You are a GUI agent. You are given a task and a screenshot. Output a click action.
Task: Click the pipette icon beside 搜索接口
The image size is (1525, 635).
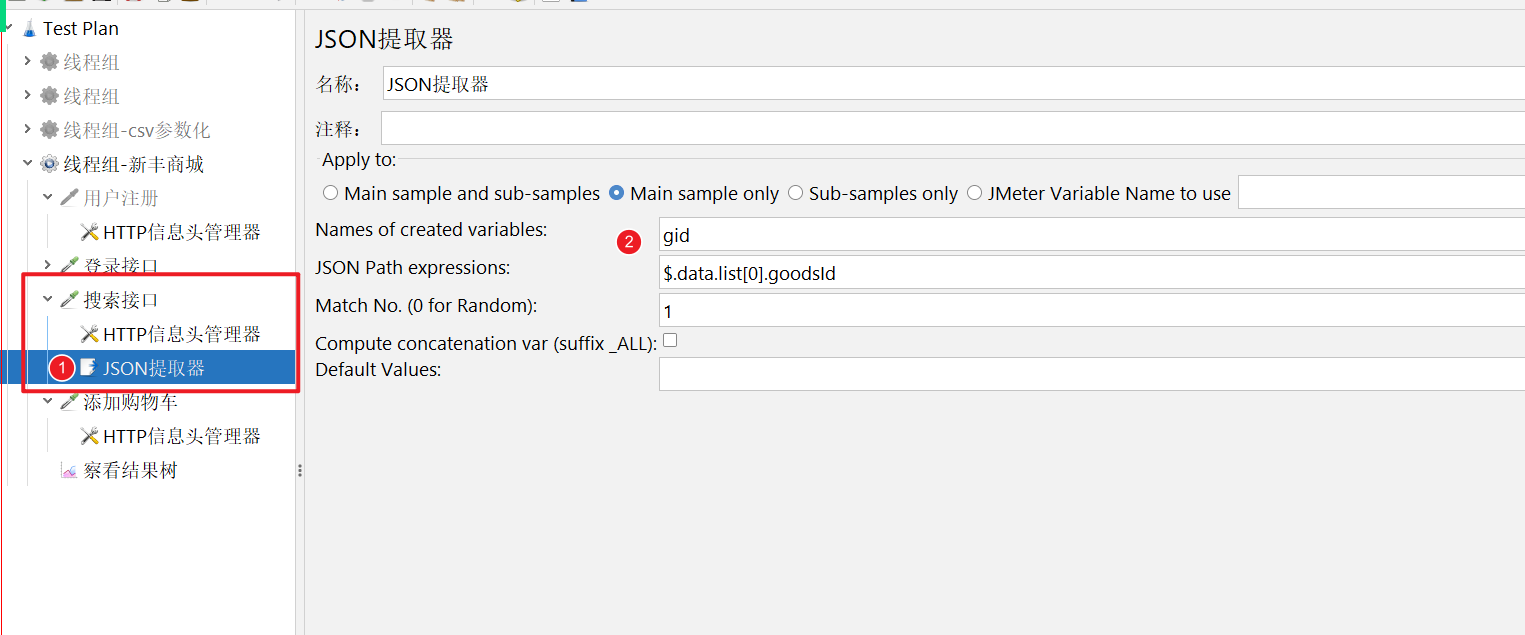(69, 300)
